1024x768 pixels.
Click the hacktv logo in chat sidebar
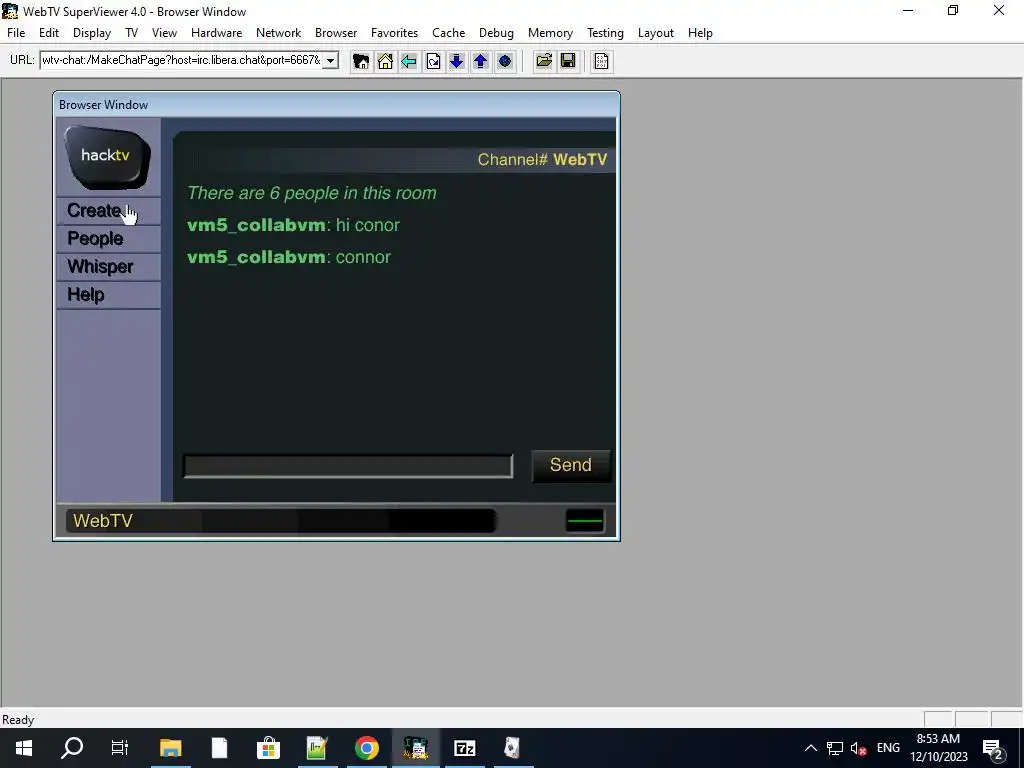(x=107, y=157)
